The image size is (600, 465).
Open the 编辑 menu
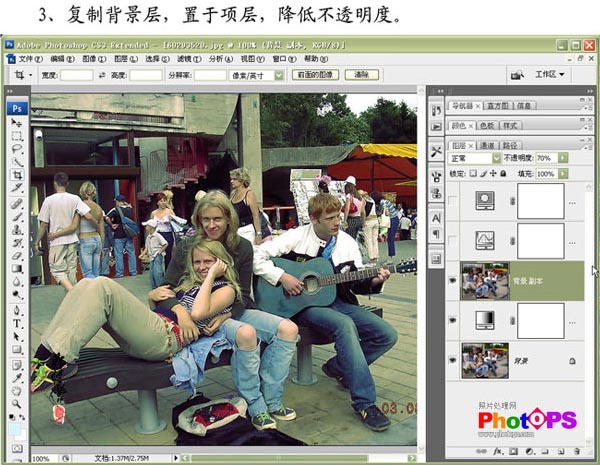[x=62, y=59]
